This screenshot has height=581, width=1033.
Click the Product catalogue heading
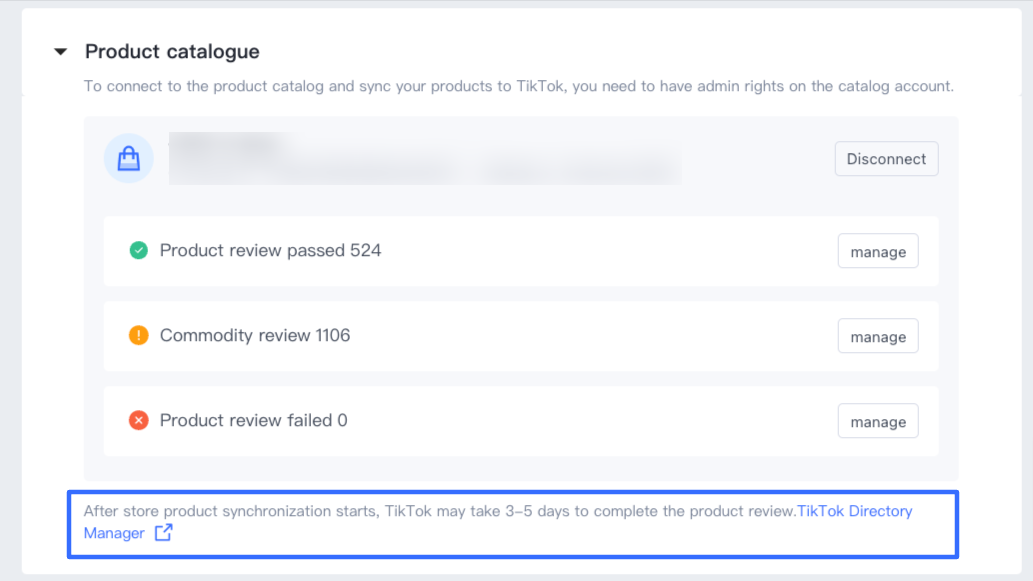(x=172, y=52)
